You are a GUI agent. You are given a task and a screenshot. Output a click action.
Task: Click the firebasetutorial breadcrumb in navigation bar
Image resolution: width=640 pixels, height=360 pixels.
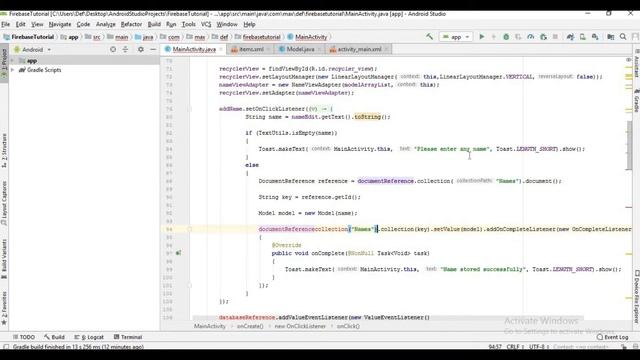click(261, 37)
